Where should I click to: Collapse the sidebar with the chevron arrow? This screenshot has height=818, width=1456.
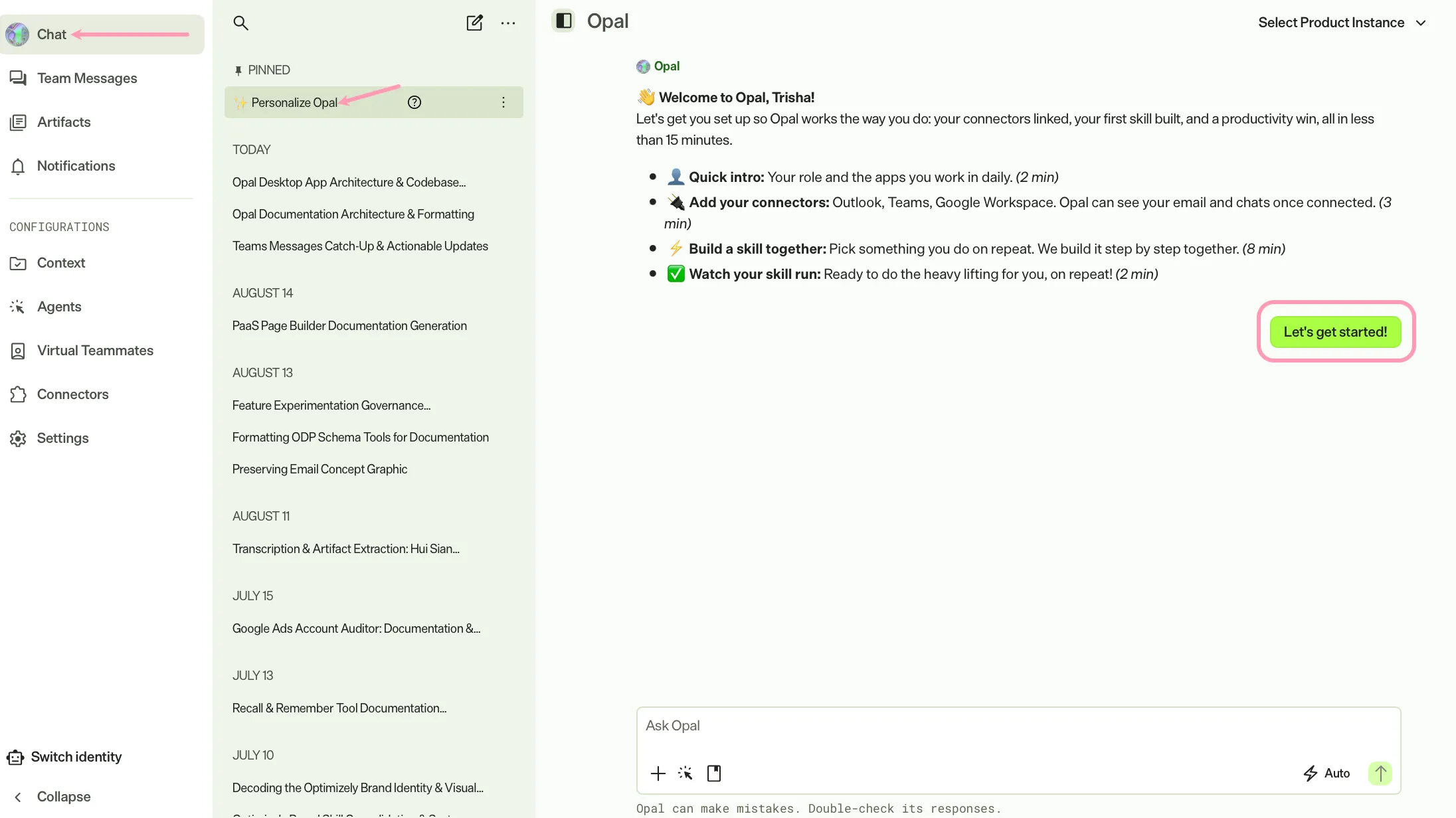pos(18,797)
